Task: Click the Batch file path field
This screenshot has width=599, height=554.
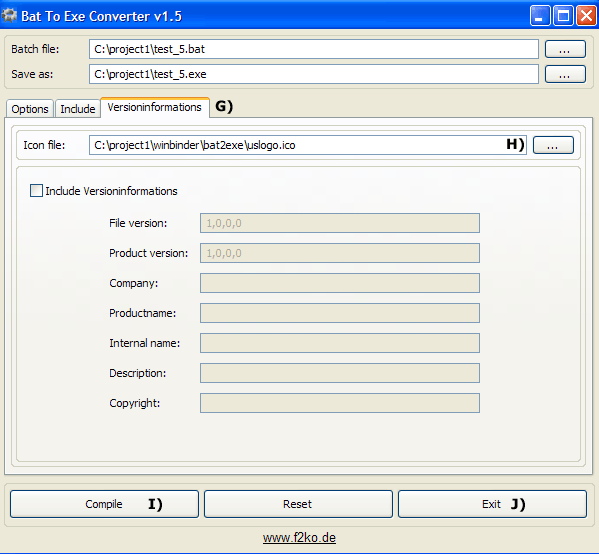Action: (314, 49)
